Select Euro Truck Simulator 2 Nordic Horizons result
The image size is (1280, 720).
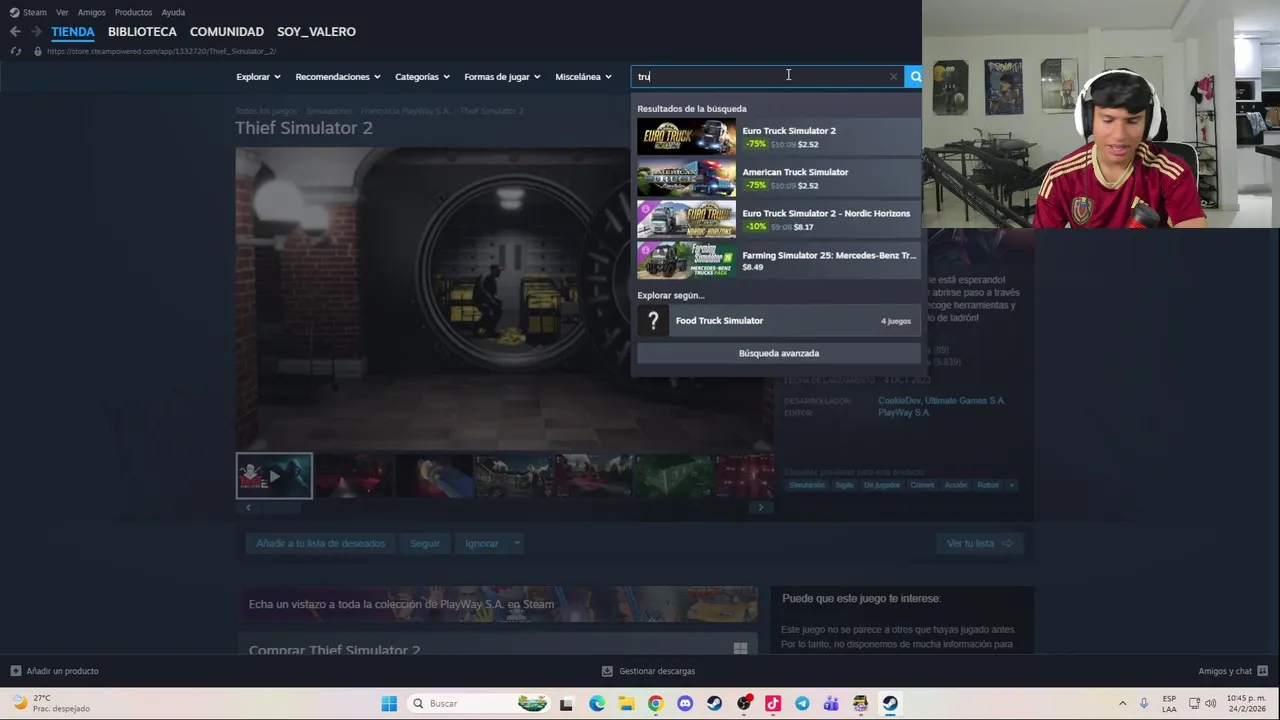[x=777, y=220]
